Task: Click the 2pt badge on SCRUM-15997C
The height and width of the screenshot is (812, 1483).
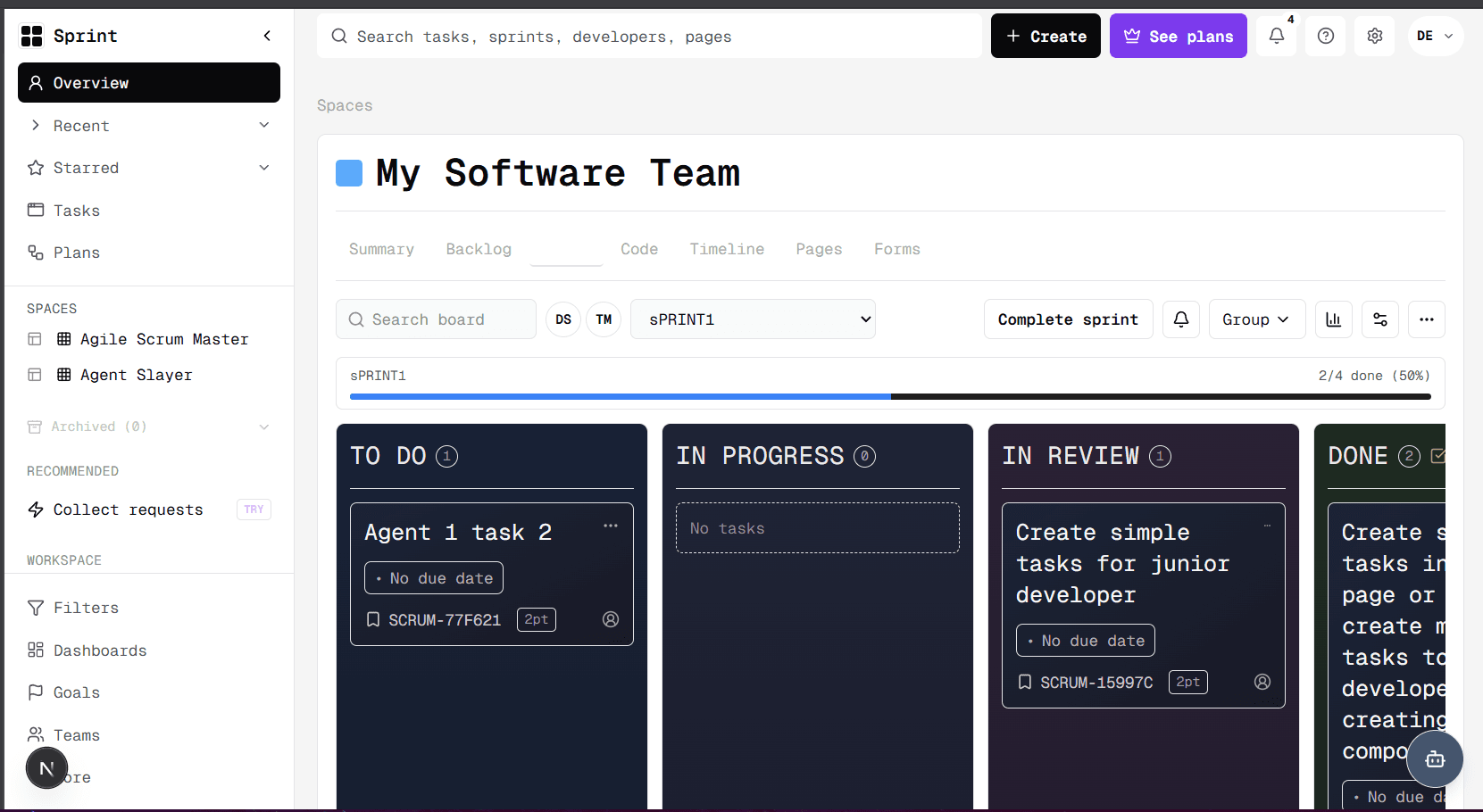Action: coord(1188,682)
